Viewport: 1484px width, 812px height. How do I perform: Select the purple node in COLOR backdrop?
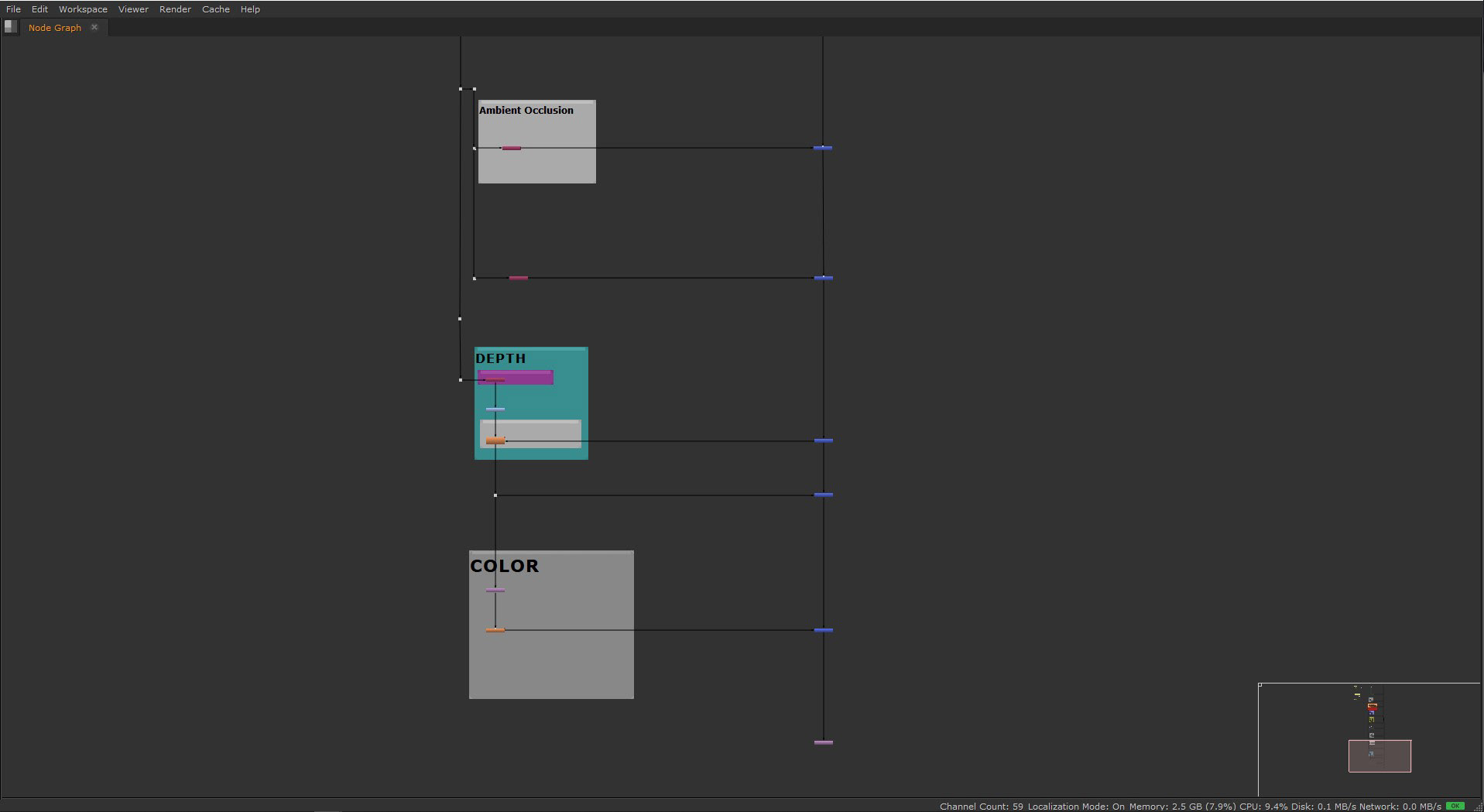click(x=495, y=591)
